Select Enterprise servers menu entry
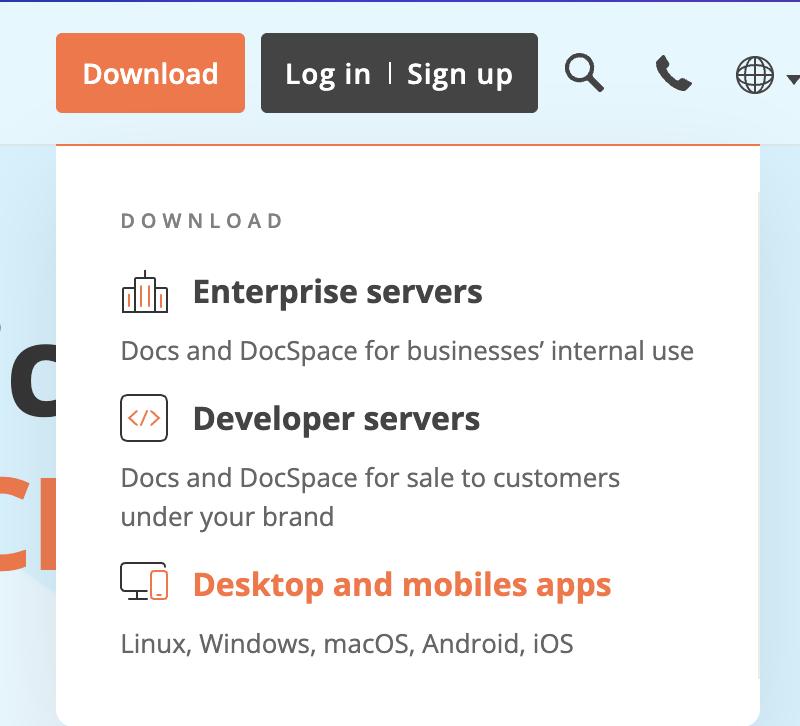This screenshot has width=800, height=726. click(338, 291)
